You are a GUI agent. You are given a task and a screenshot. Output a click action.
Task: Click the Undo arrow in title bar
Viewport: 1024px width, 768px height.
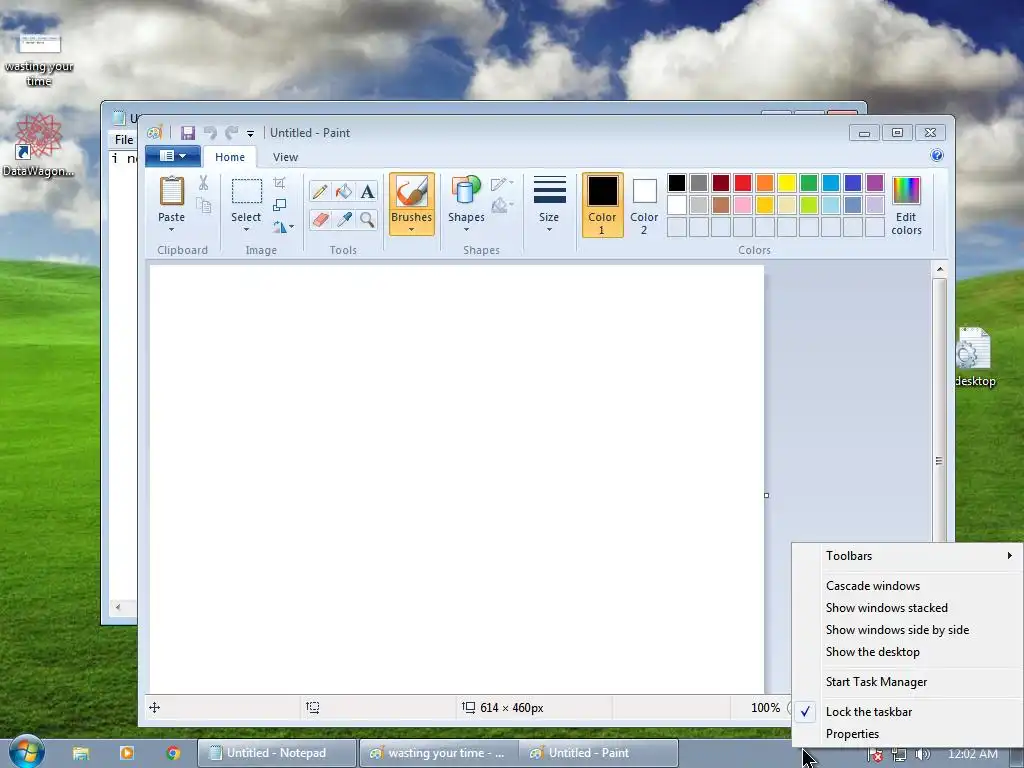coord(210,133)
